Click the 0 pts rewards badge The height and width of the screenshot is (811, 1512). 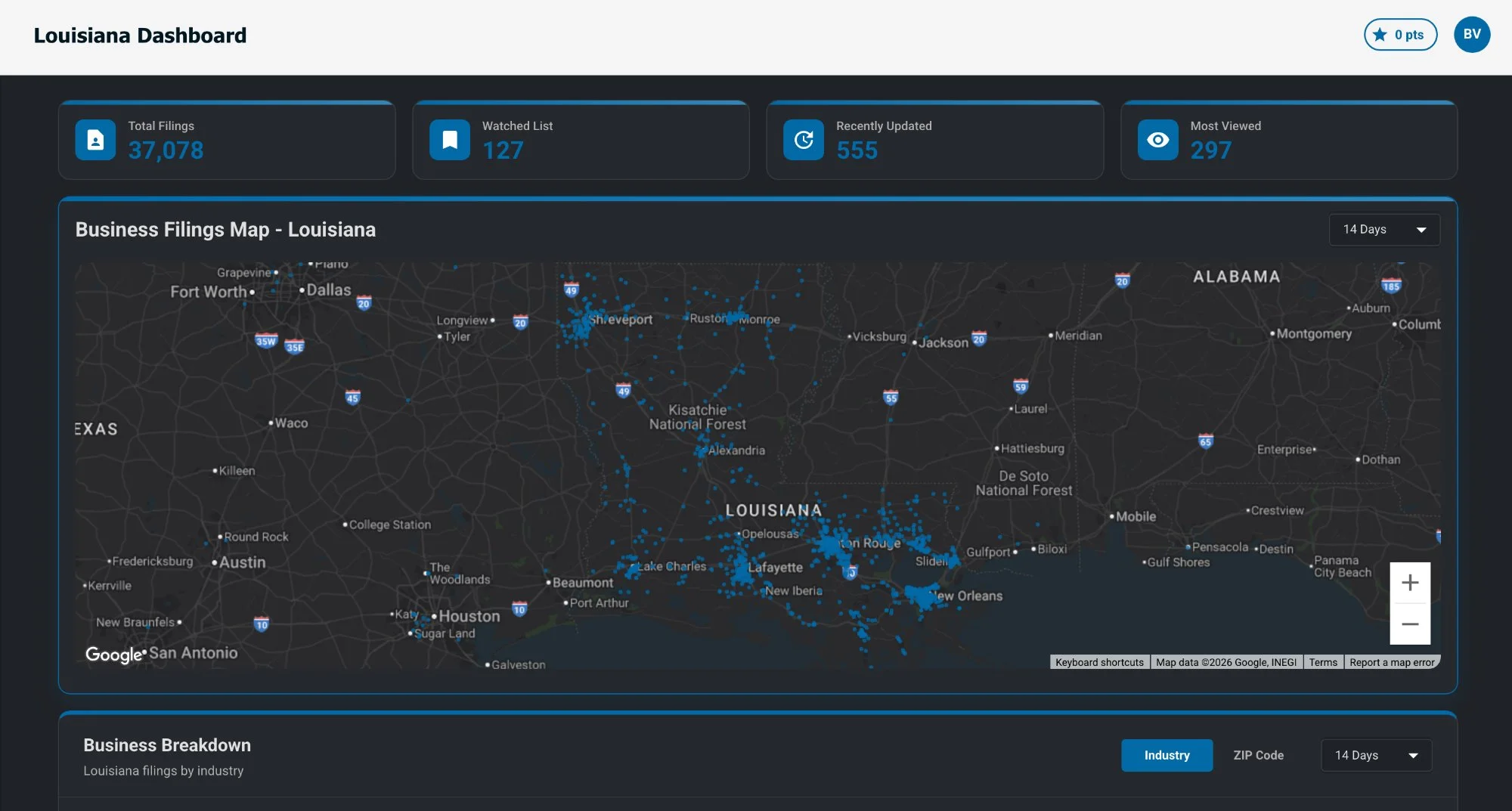click(x=1400, y=35)
